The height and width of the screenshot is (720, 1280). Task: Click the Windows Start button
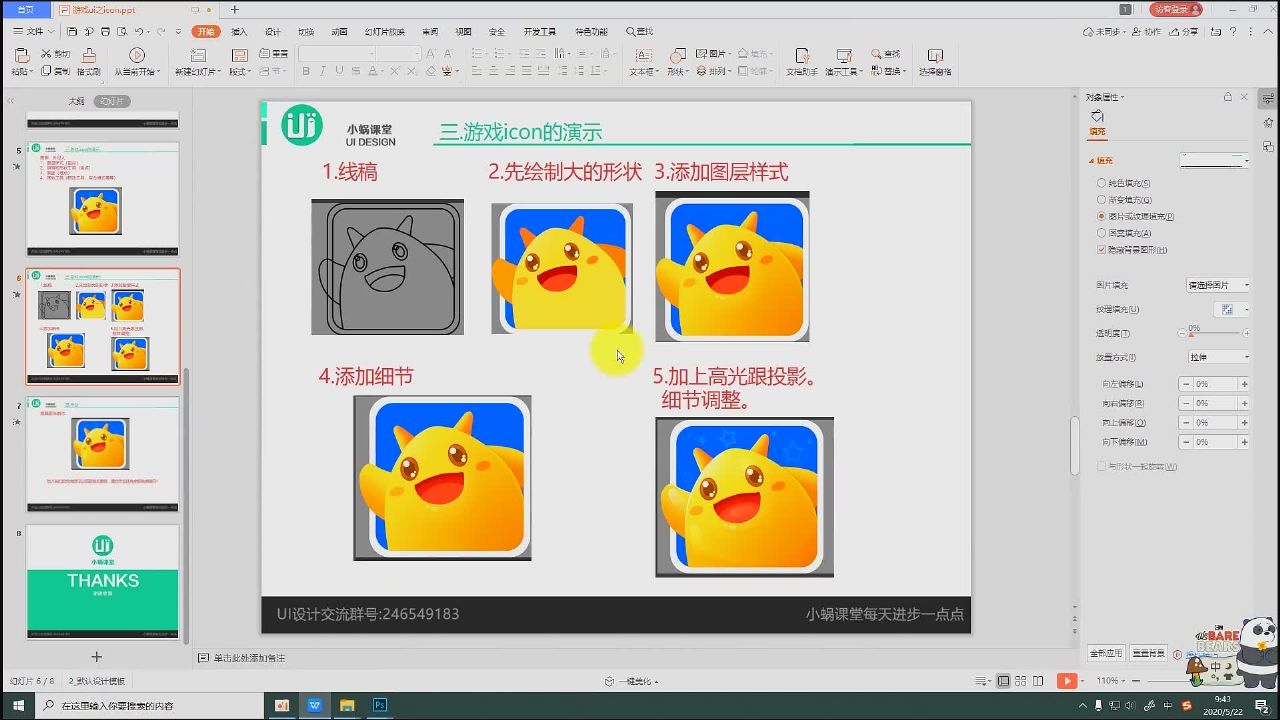click(x=18, y=706)
